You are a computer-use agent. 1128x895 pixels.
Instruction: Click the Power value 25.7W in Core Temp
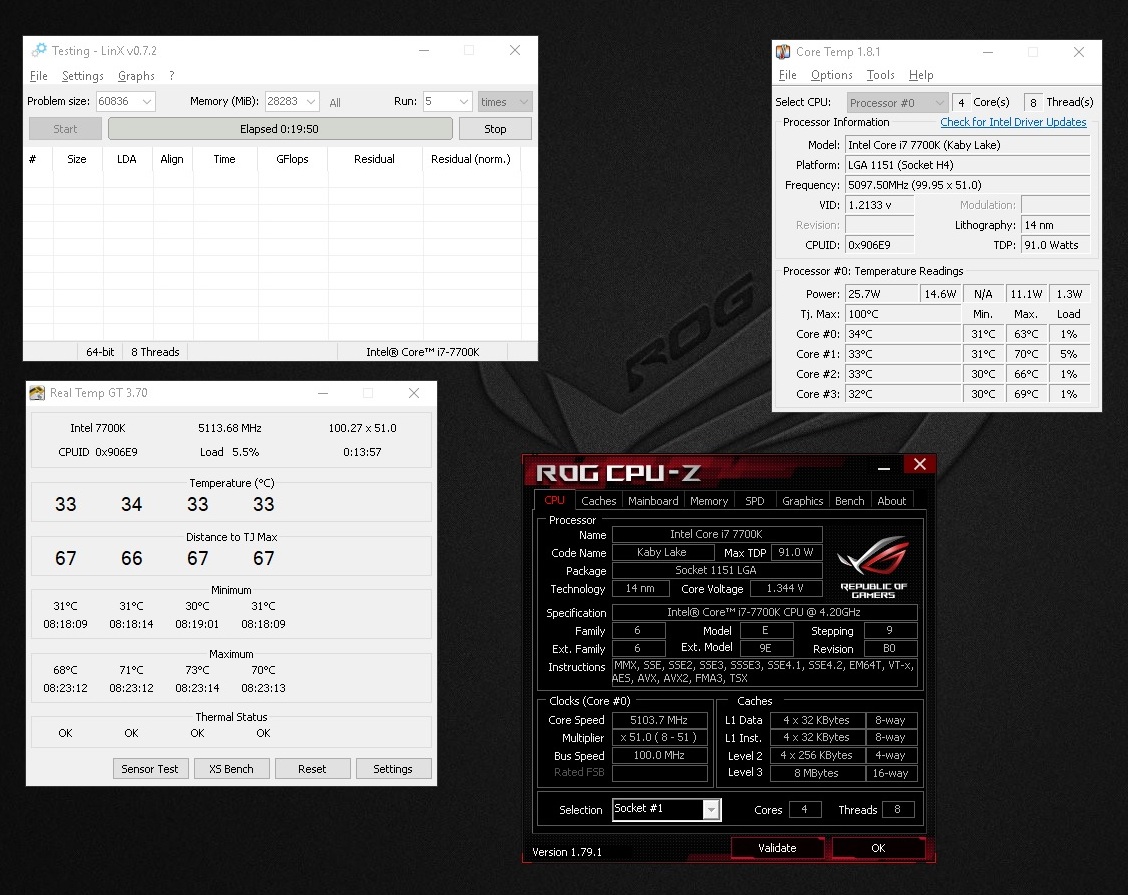(881, 294)
